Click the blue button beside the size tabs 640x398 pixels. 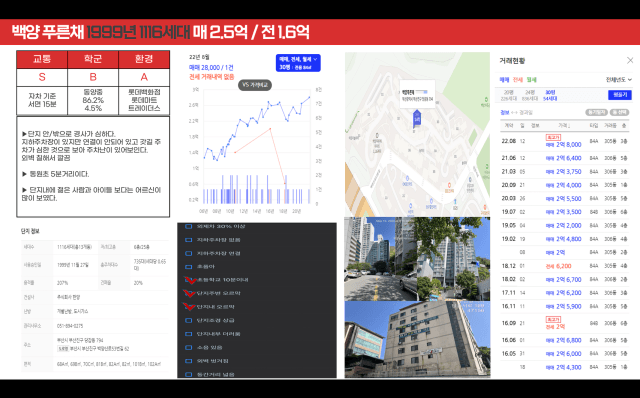(x=620, y=95)
